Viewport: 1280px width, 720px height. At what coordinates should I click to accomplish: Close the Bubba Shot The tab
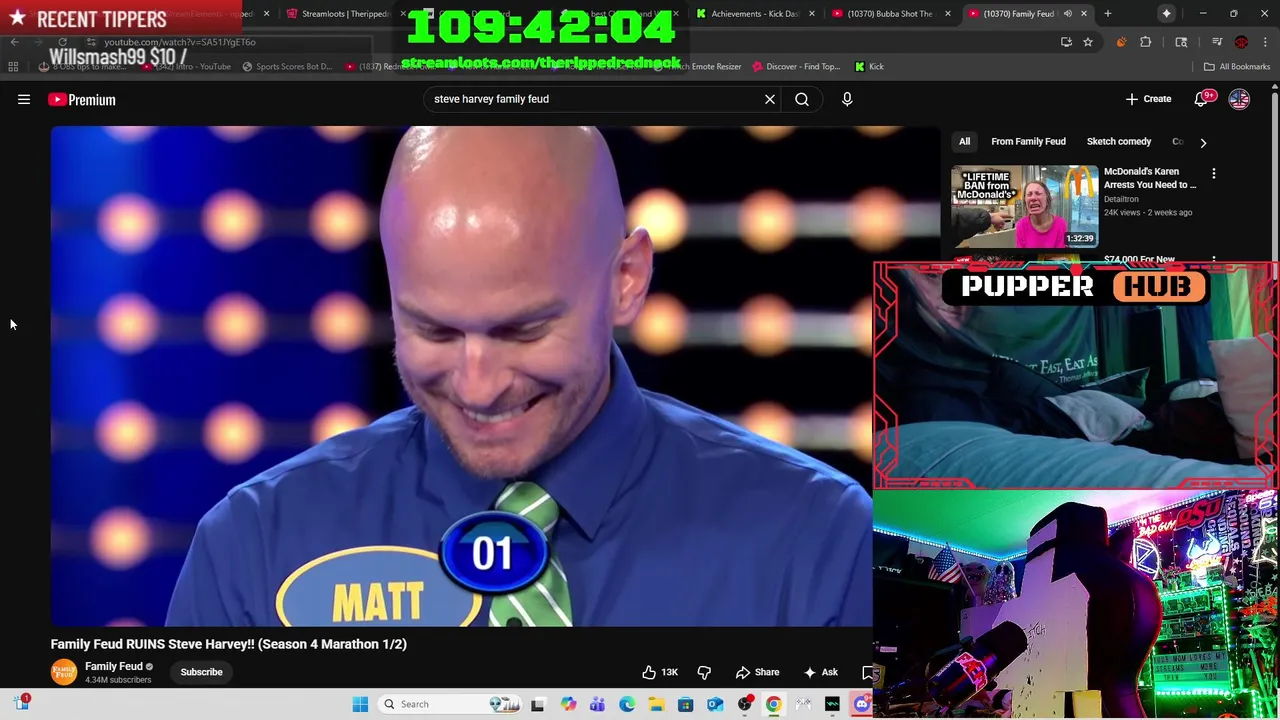tap(948, 14)
